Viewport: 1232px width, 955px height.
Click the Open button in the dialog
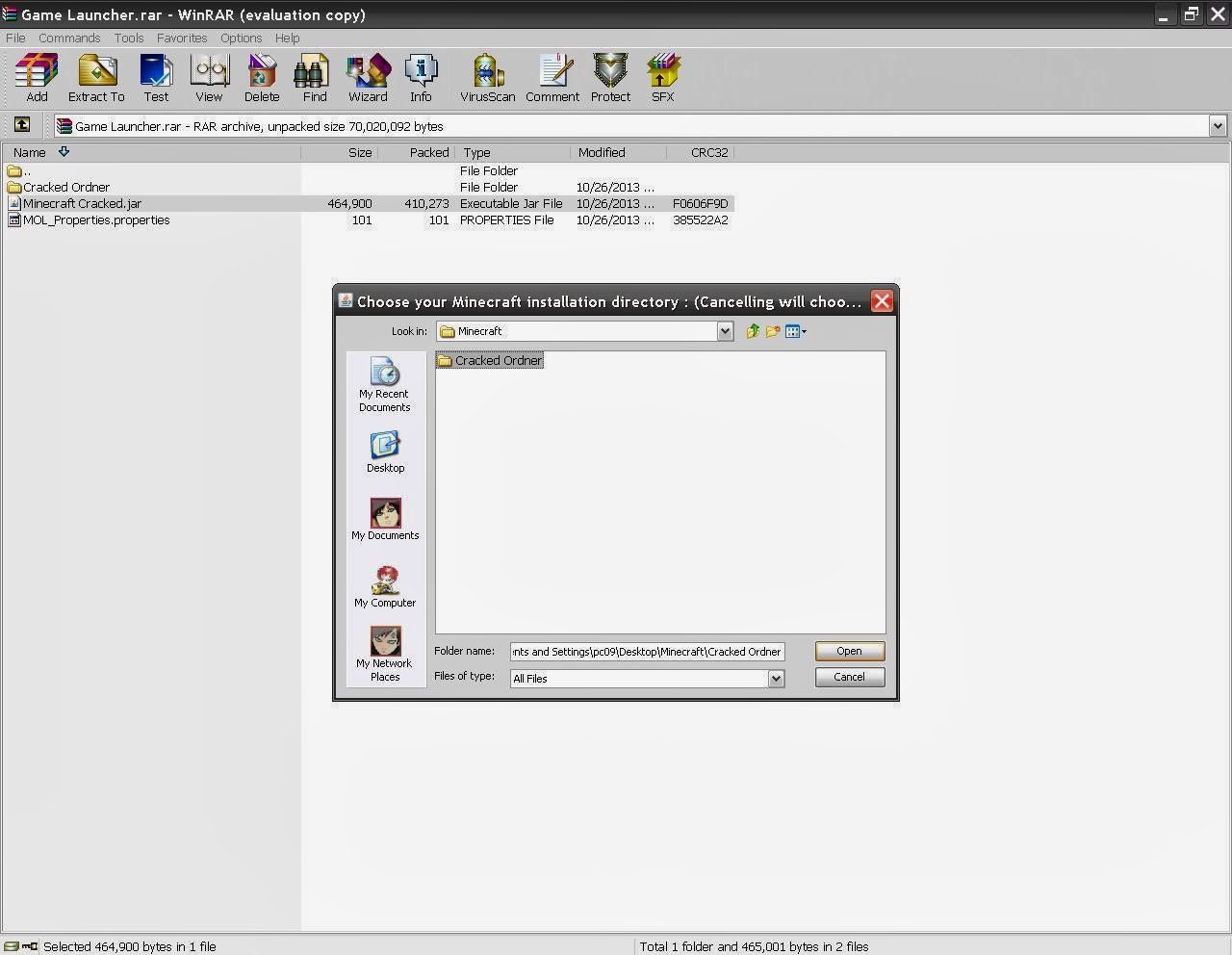point(849,651)
